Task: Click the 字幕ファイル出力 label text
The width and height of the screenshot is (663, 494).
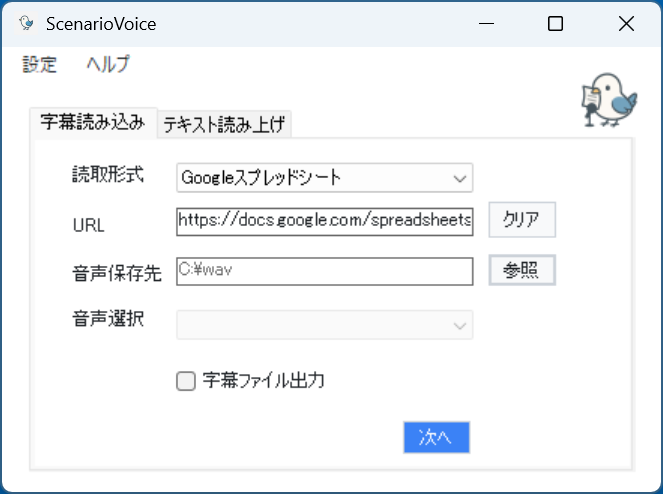Action: pos(263,380)
